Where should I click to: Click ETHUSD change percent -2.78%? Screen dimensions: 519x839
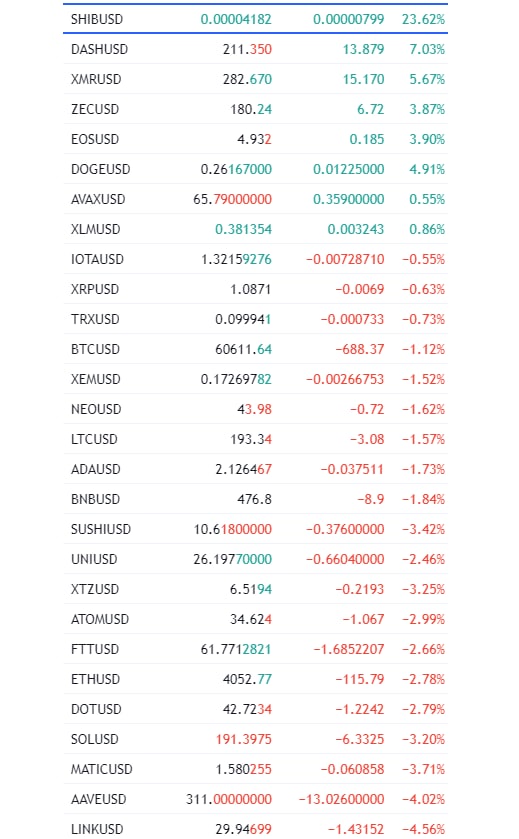[423, 678]
